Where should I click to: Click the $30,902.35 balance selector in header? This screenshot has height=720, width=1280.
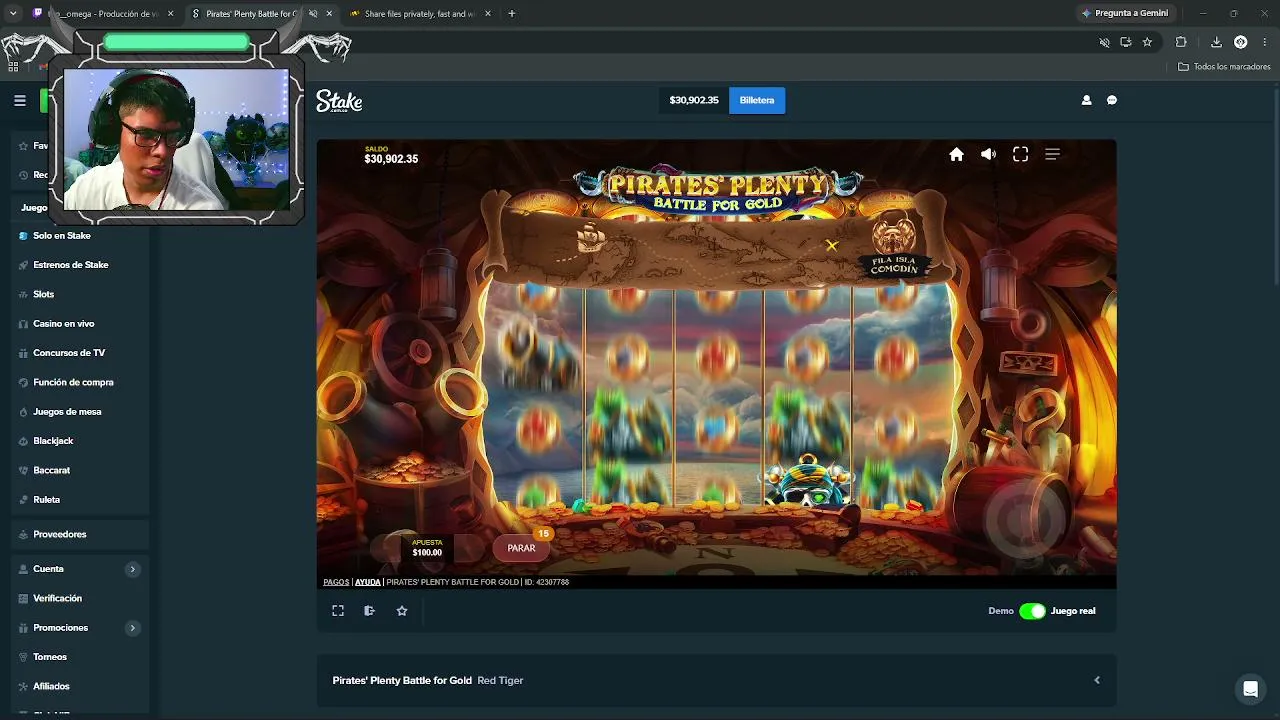coord(694,100)
